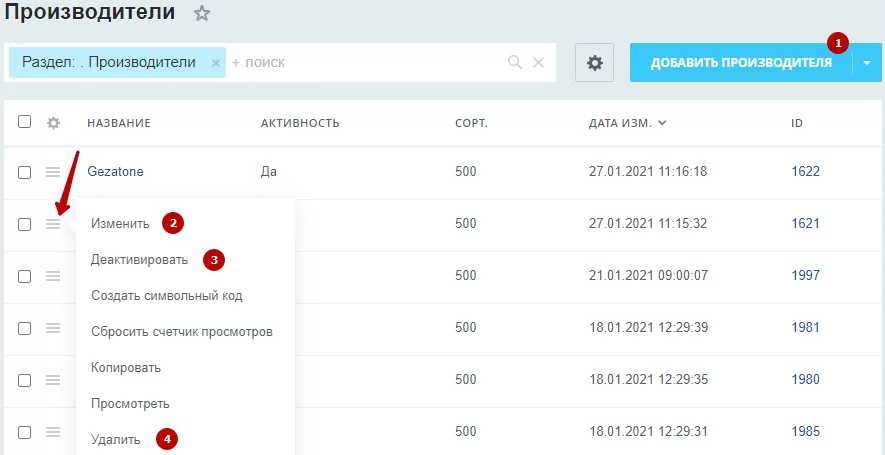The image size is (885, 455).
Task: Click into the '+ поиск' search field
Action: [367, 63]
